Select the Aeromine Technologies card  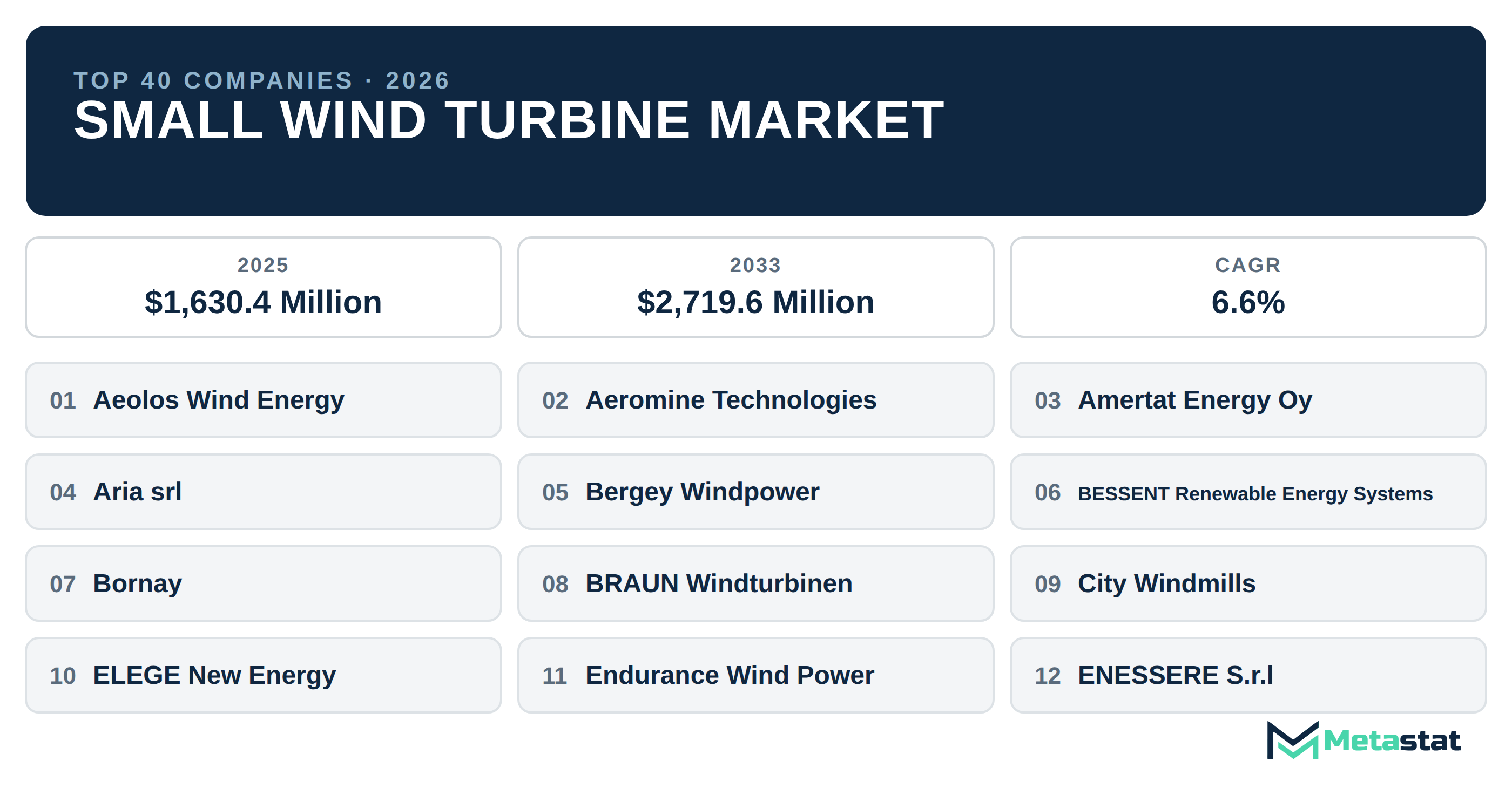[755, 399]
